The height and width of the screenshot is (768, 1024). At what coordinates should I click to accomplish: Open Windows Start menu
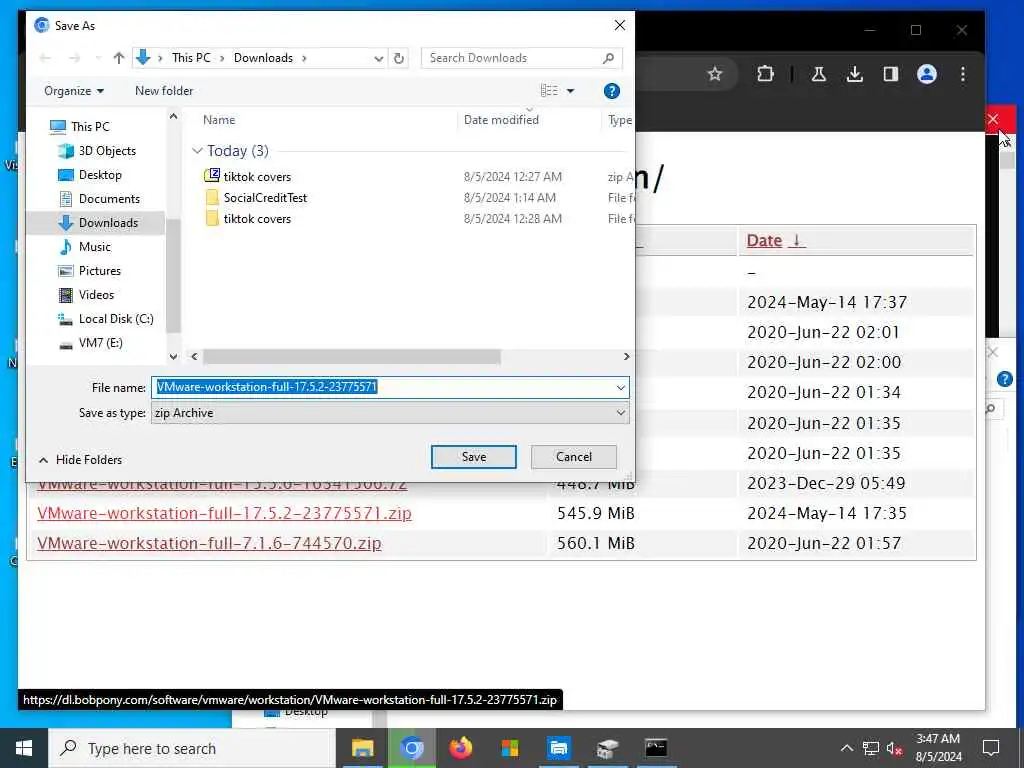click(x=24, y=748)
